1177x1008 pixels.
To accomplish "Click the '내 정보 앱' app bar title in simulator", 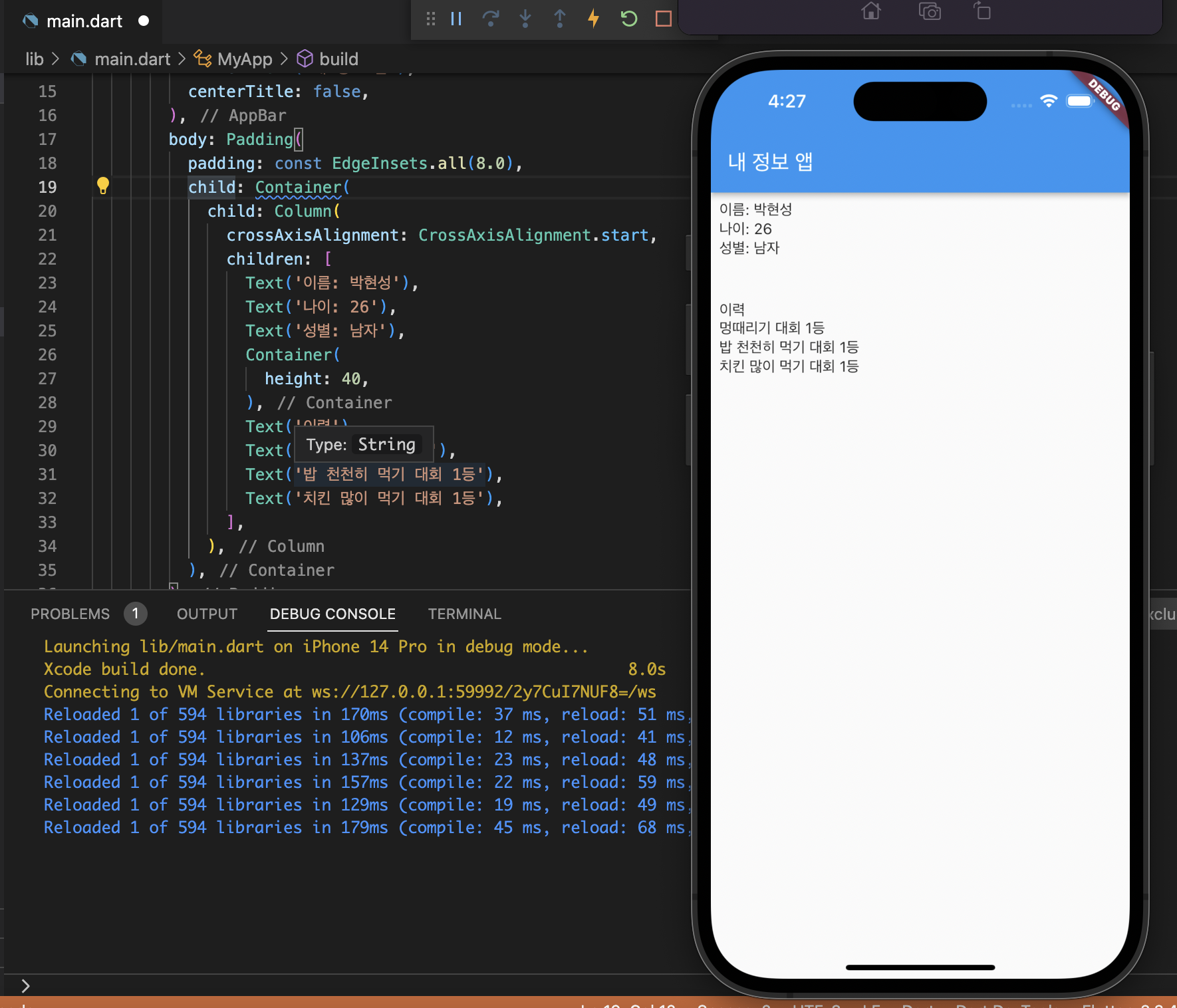I will click(x=771, y=162).
